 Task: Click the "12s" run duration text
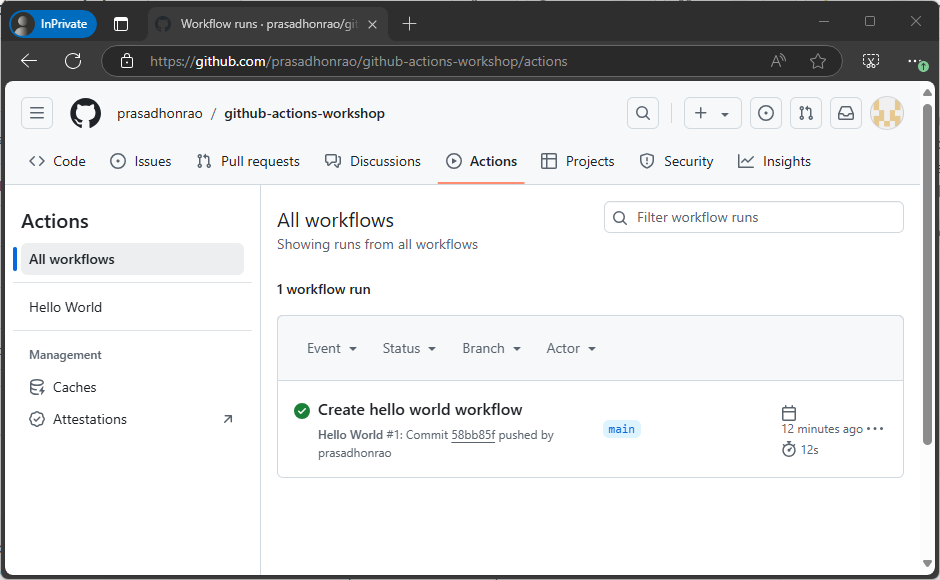tap(809, 450)
